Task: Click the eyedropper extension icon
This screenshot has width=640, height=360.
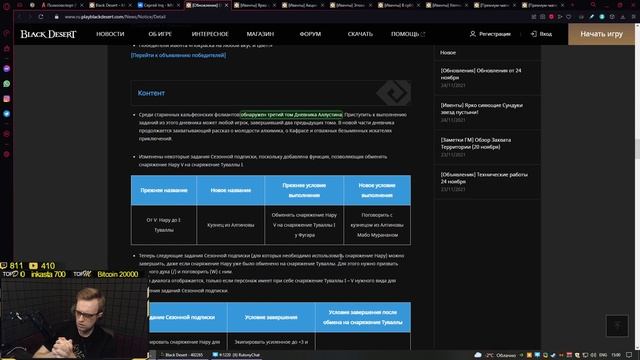Action: click(591, 17)
